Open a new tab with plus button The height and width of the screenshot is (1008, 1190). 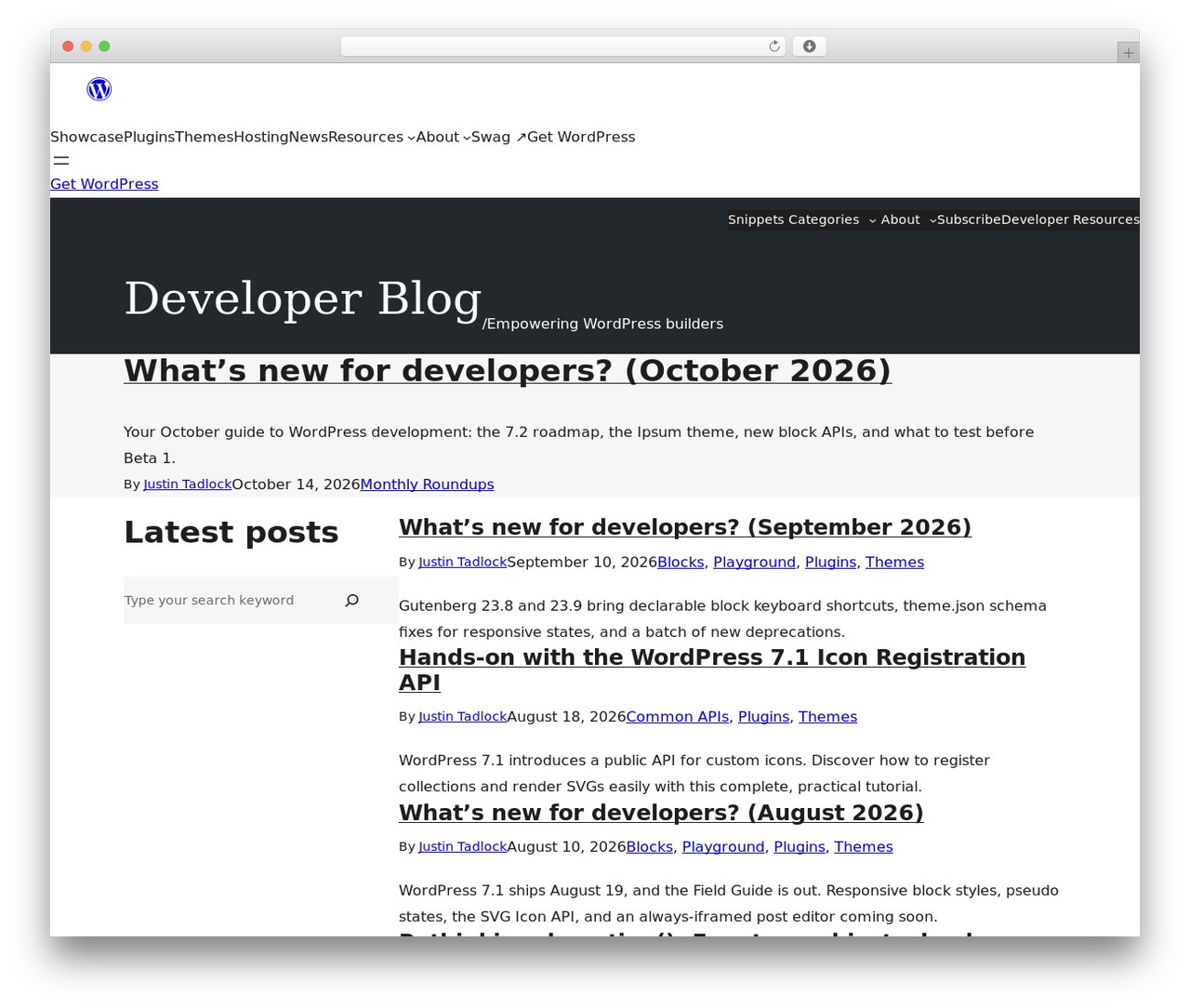[x=1128, y=53]
